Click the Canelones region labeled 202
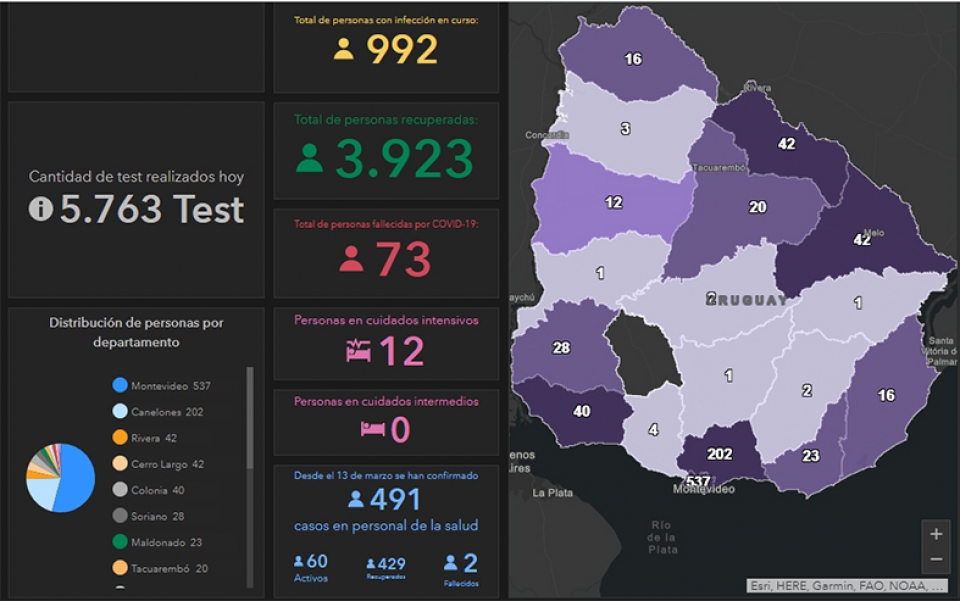The image size is (960, 601). 719,454
